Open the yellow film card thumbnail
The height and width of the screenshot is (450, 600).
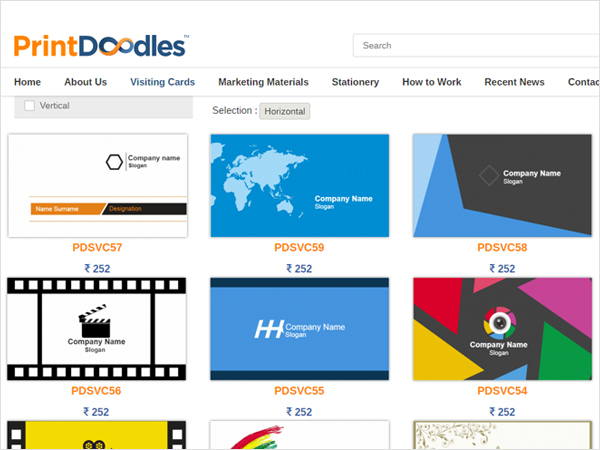pyautogui.click(x=96, y=435)
